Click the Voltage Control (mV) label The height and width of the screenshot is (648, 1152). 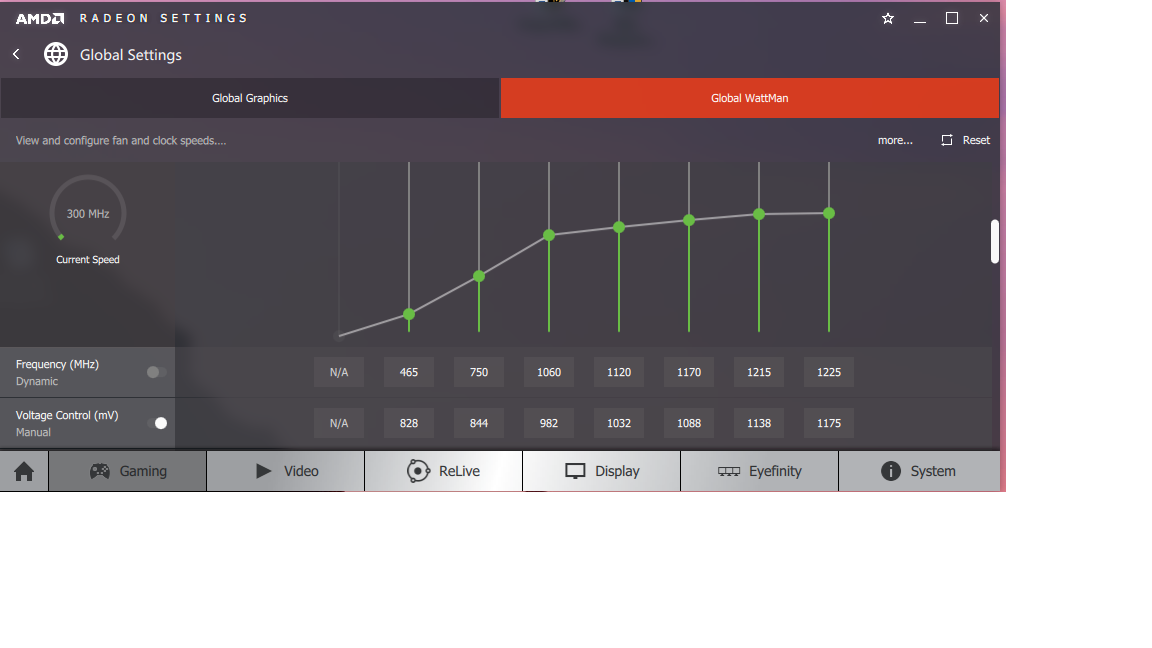[x=67, y=415]
